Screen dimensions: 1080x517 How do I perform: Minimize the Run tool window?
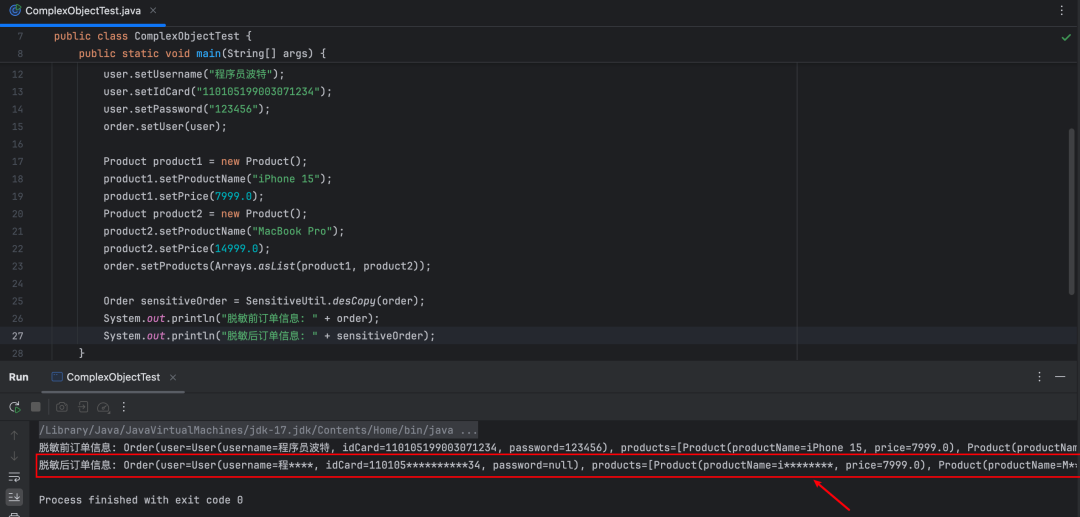(1061, 377)
